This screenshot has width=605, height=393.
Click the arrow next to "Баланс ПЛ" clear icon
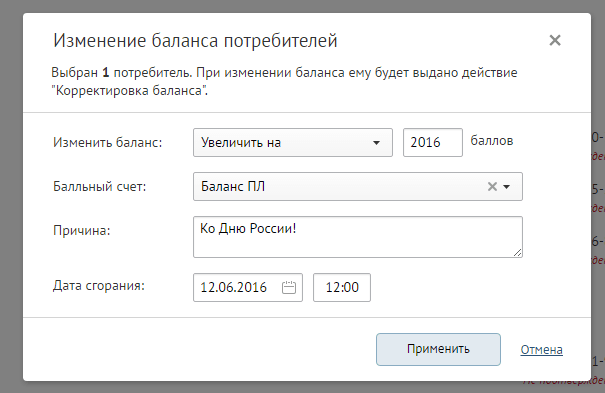(507, 187)
